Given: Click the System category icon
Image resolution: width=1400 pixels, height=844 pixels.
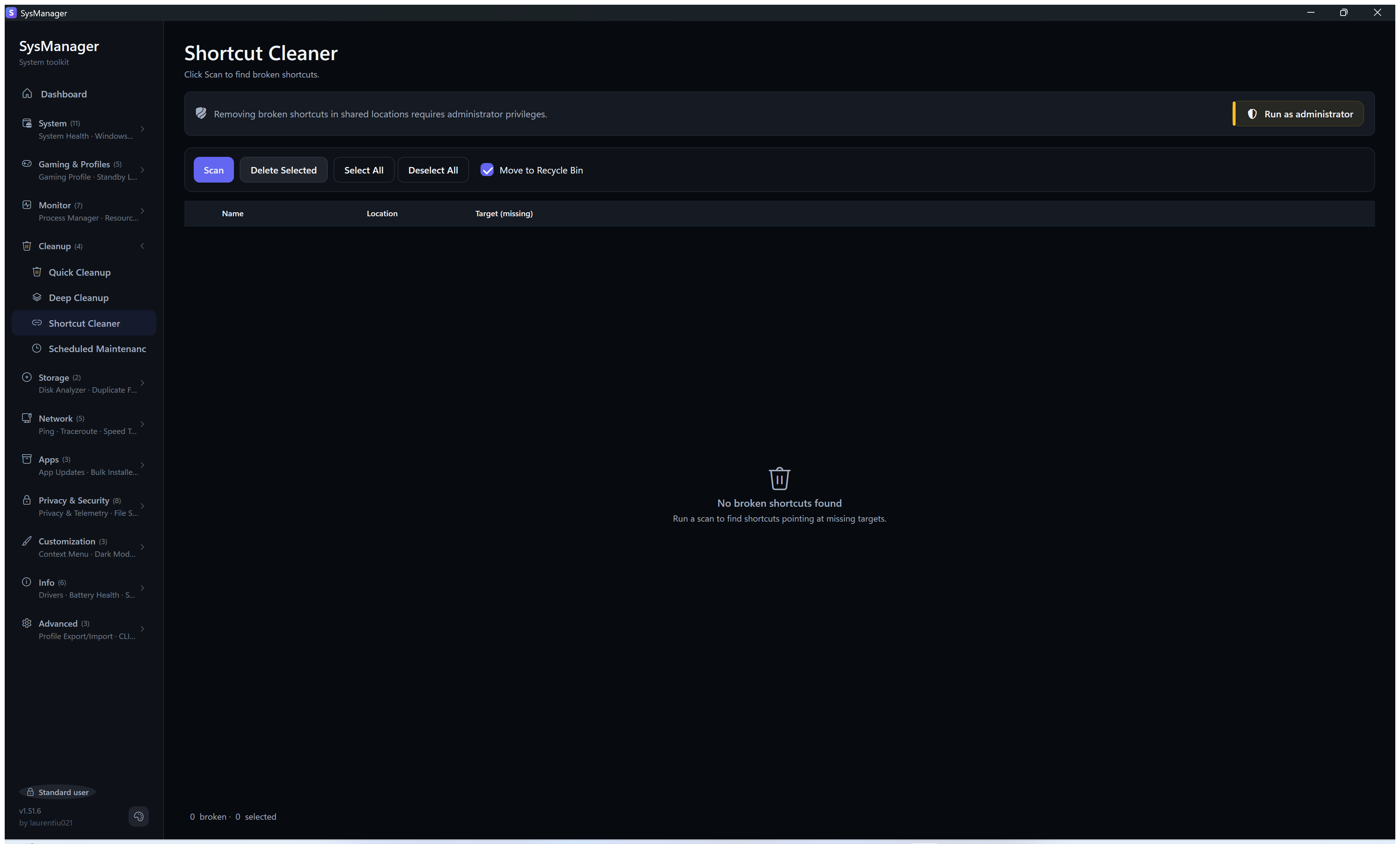Looking at the screenshot, I should coord(27,123).
